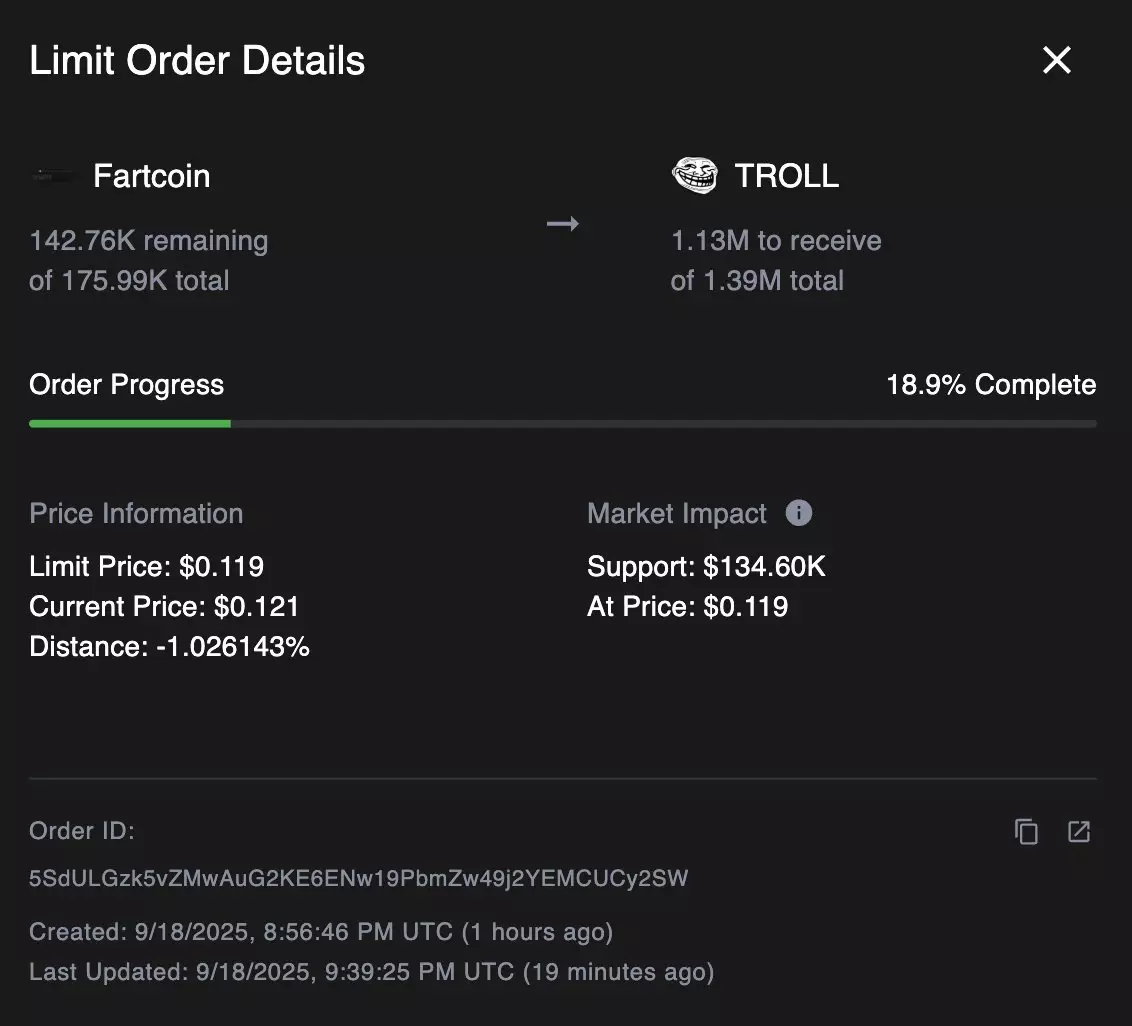Click the TROLL token name
Viewport: 1132px width, 1026px height.
[787, 176]
